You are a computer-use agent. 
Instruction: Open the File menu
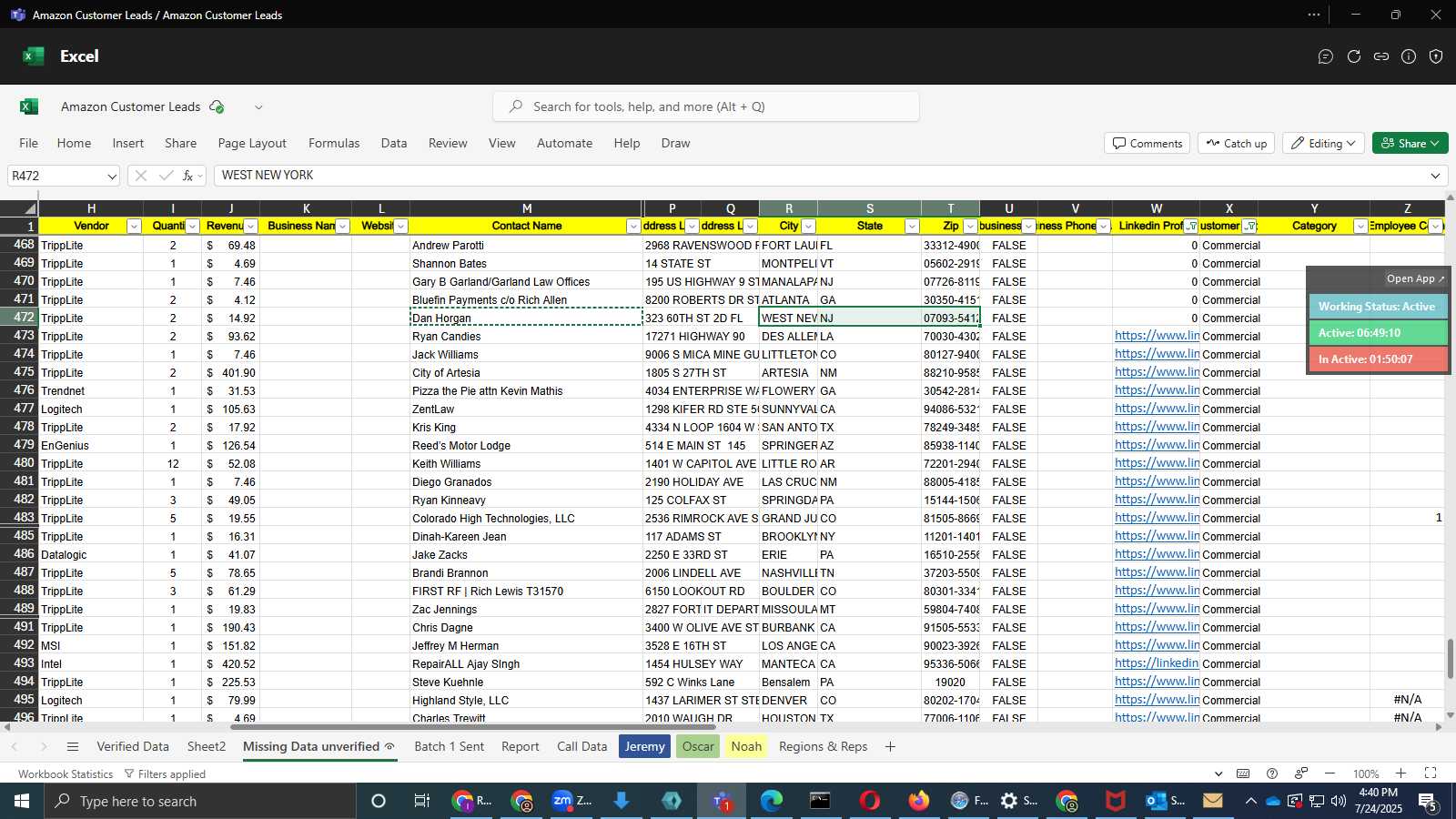pos(29,143)
